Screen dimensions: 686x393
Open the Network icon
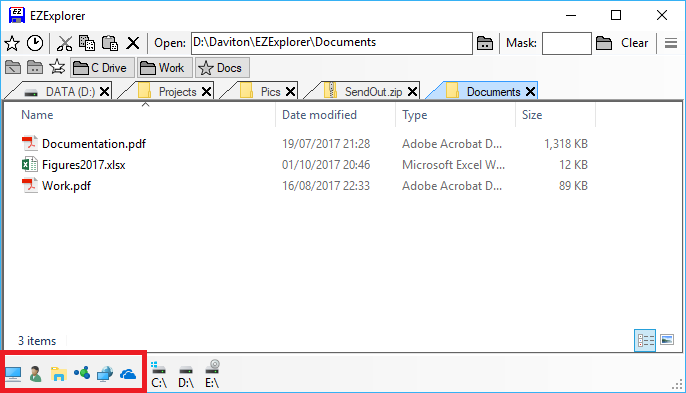coord(105,374)
